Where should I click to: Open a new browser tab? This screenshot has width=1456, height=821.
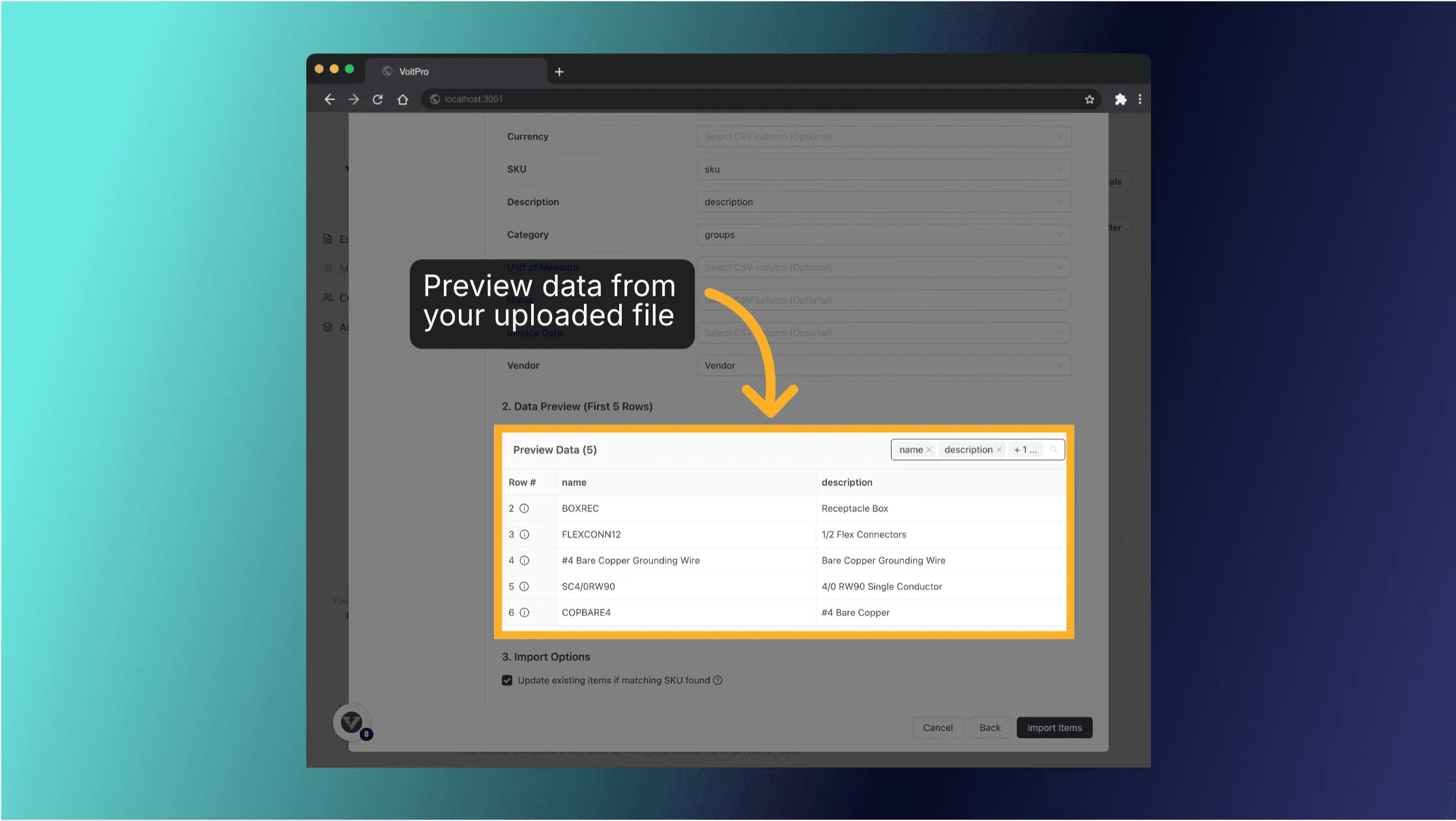[x=559, y=72]
